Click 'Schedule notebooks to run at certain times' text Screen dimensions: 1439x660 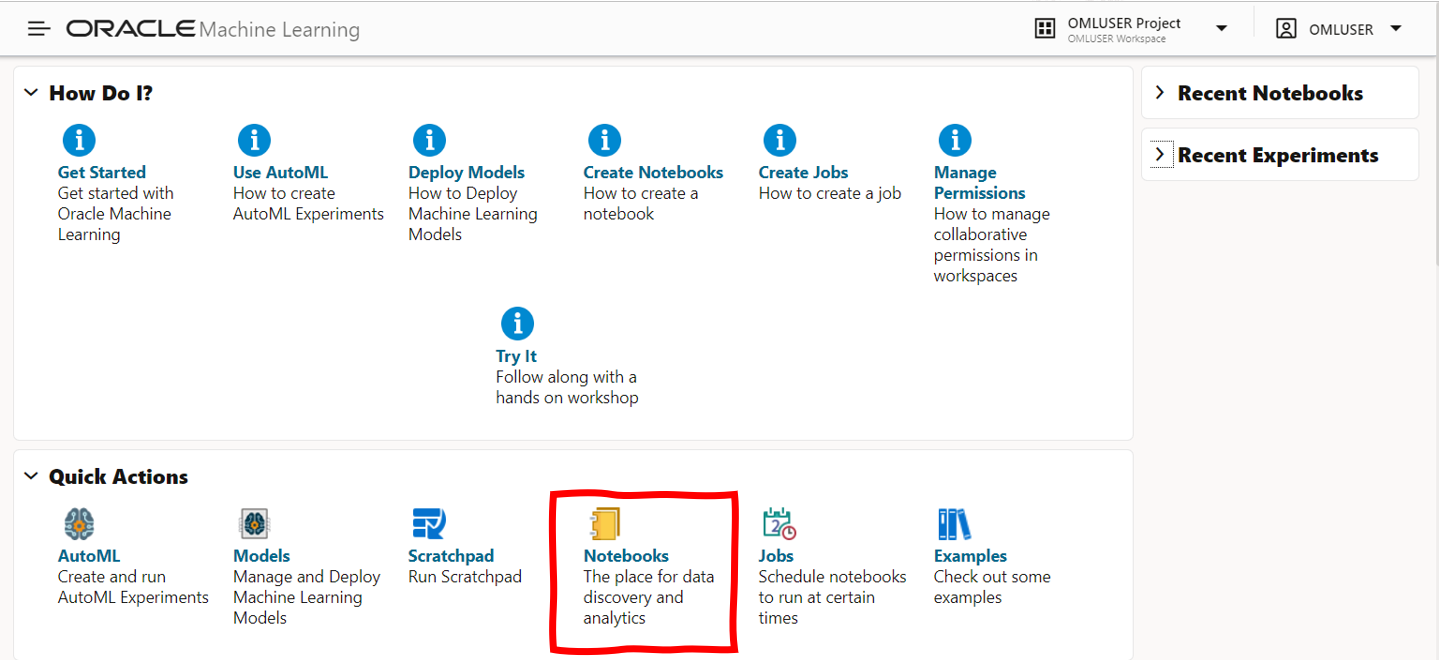coord(832,597)
